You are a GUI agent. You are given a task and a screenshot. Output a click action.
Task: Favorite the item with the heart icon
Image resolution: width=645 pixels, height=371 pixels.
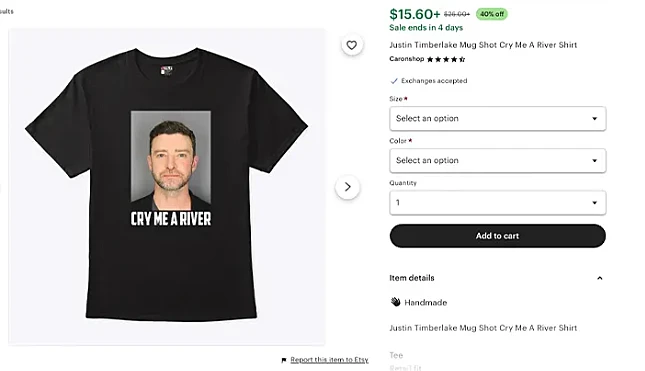(x=351, y=45)
